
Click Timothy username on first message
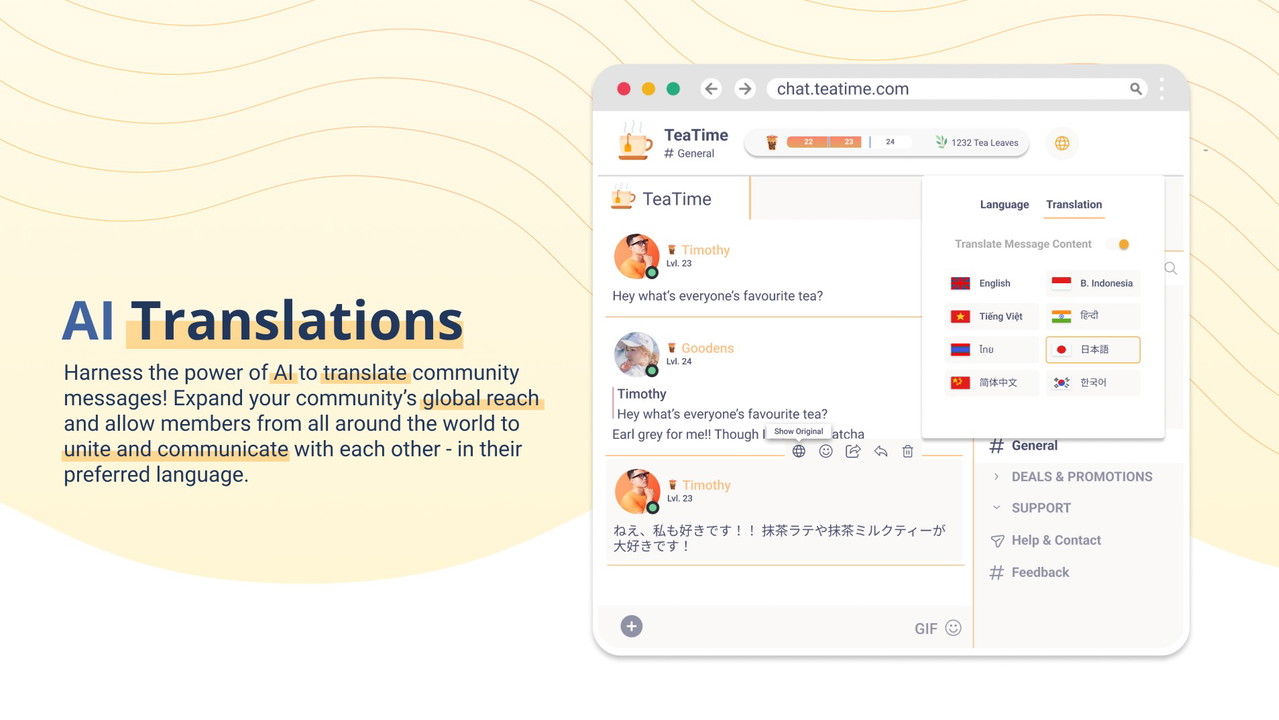click(x=706, y=250)
